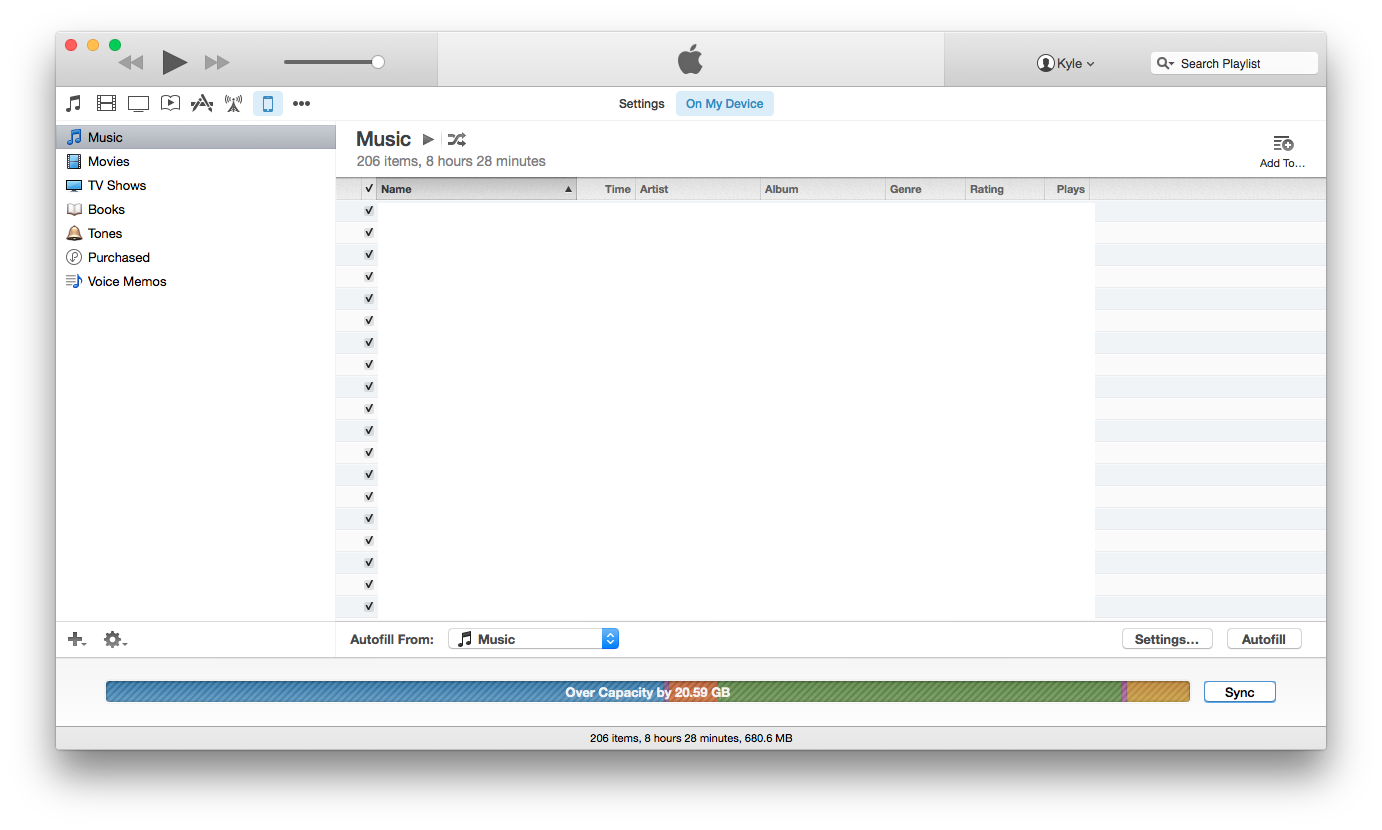Click the green segment of capacity bar

[x=920, y=692]
